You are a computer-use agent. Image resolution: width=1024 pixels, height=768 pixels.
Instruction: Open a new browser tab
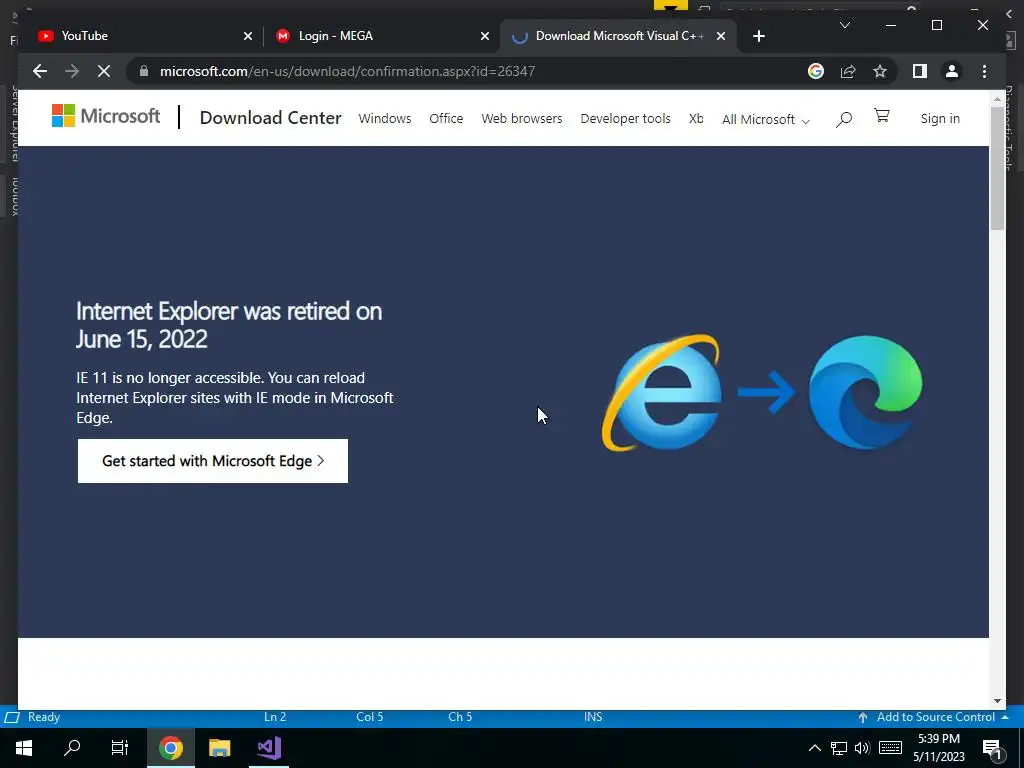click(x=758, y=36)
